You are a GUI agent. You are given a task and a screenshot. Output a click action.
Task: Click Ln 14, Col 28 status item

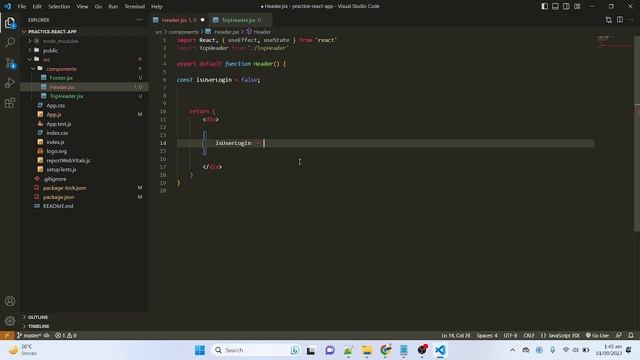tap(456, 336)
